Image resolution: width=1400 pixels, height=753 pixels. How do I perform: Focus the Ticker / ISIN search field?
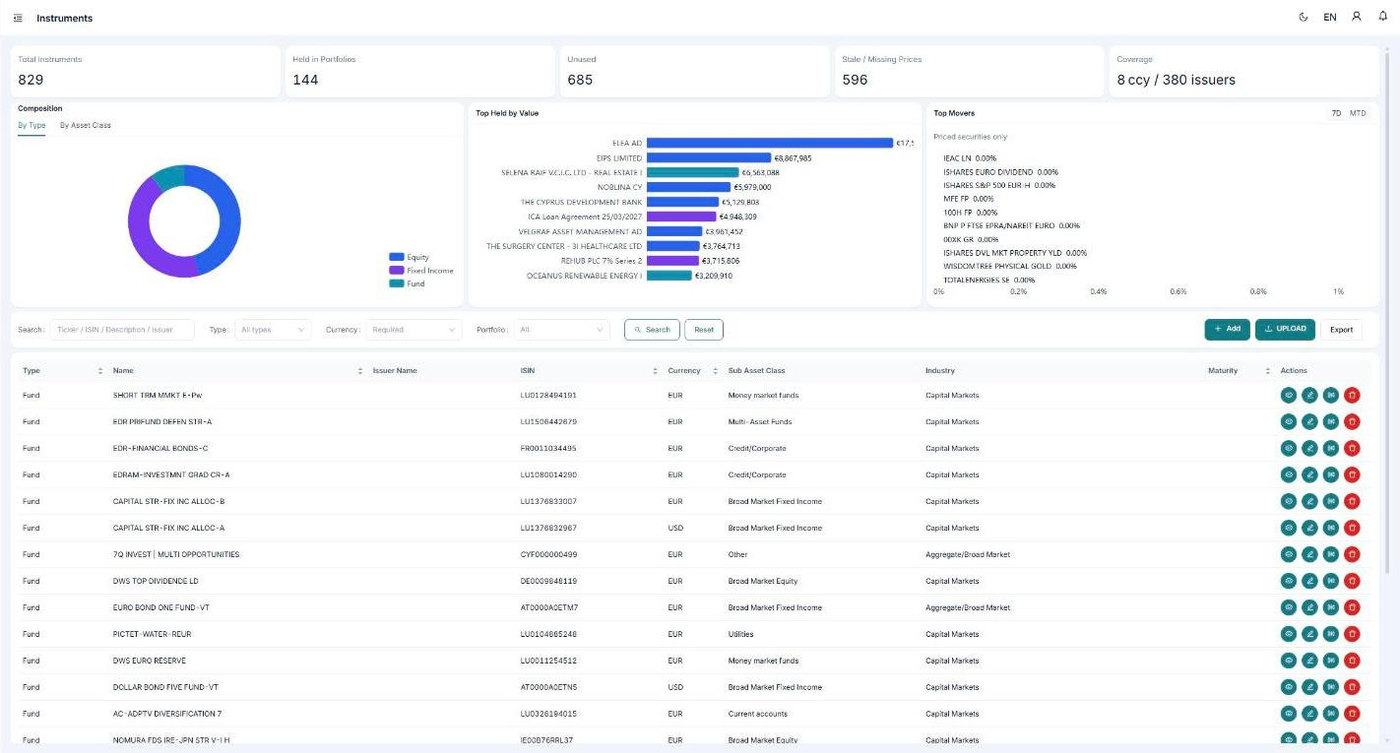tap(122, 329)
